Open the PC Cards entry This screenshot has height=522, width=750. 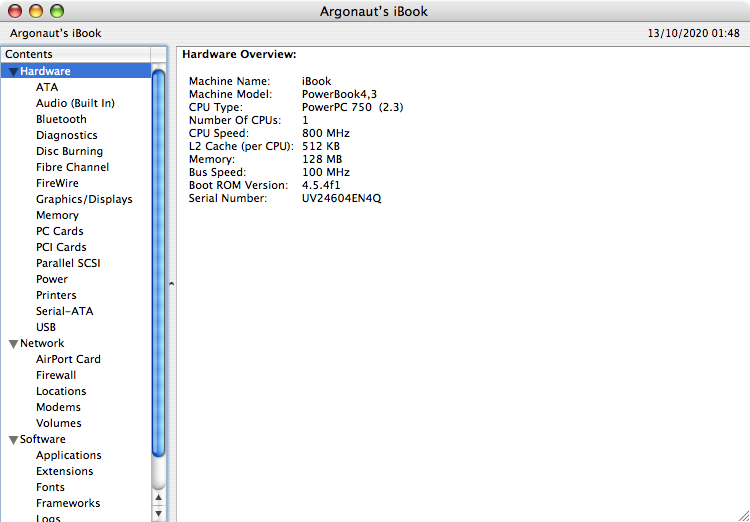(x=59, y=231)
